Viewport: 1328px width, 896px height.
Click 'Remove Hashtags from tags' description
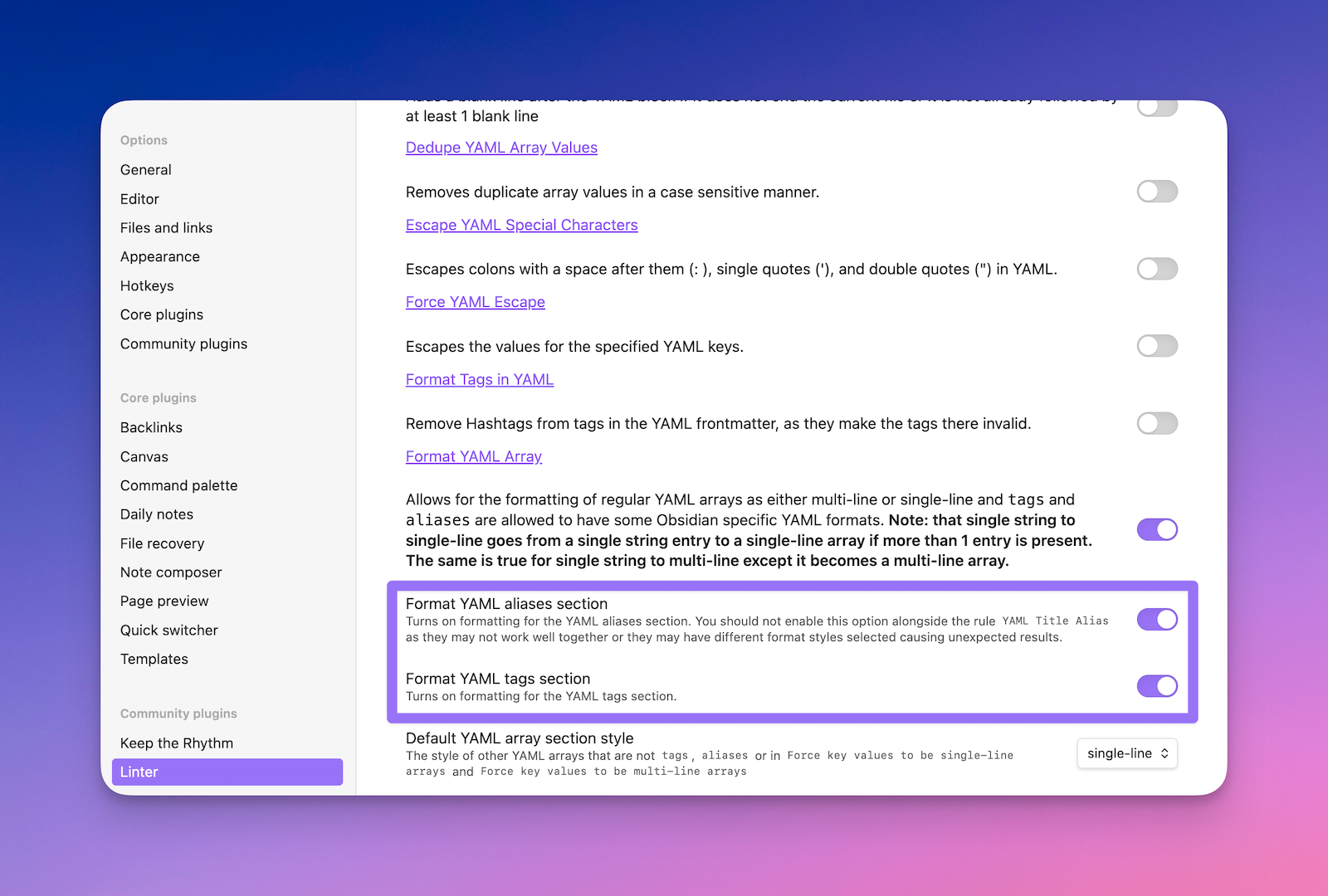pos(719,424)
